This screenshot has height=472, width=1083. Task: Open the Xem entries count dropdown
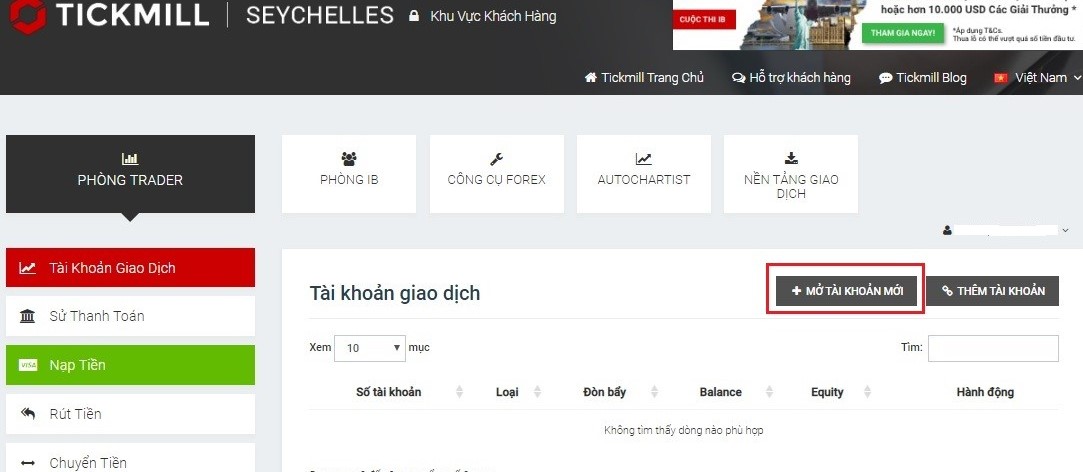370,348
